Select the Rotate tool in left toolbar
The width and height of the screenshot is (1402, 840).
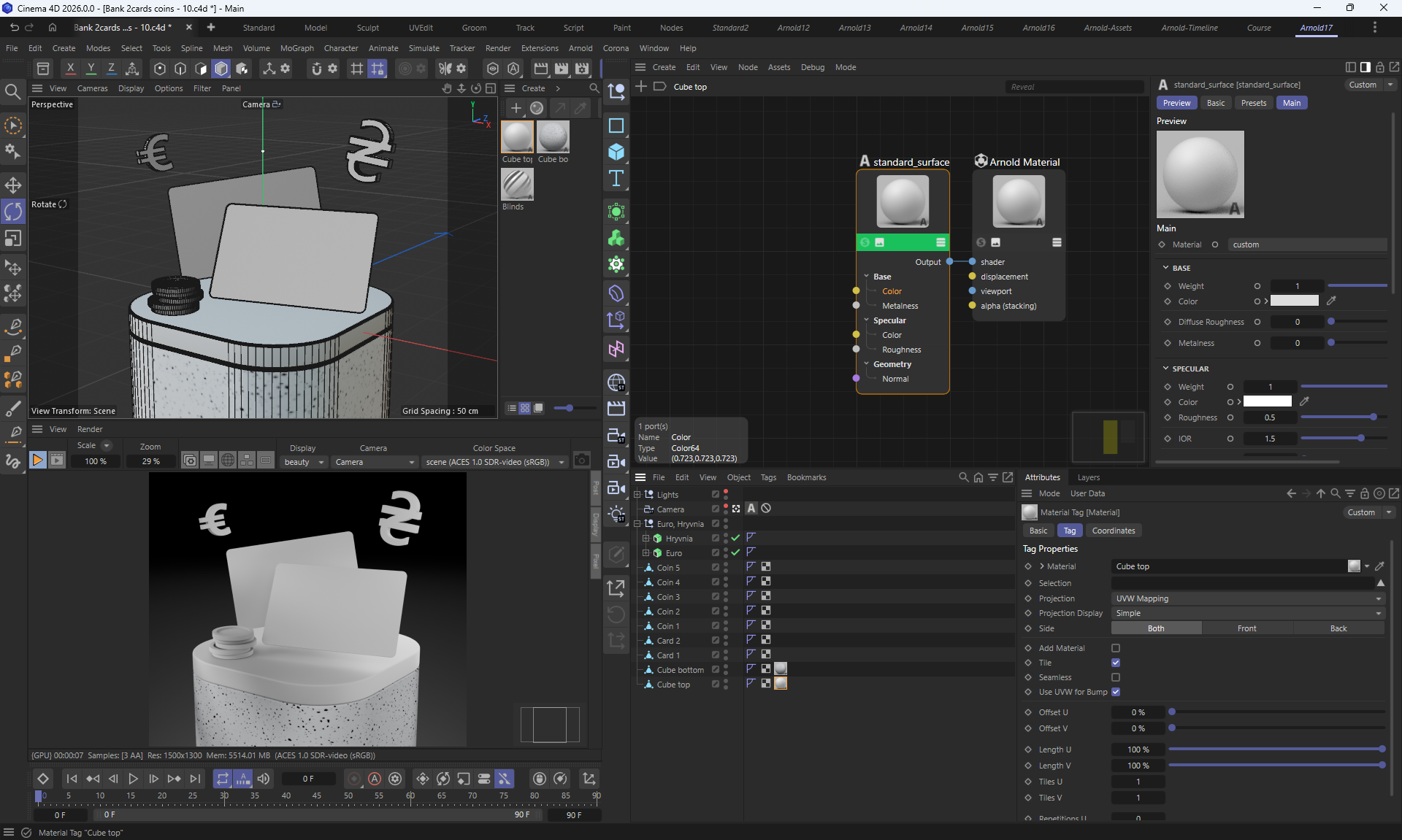point(13,212)
